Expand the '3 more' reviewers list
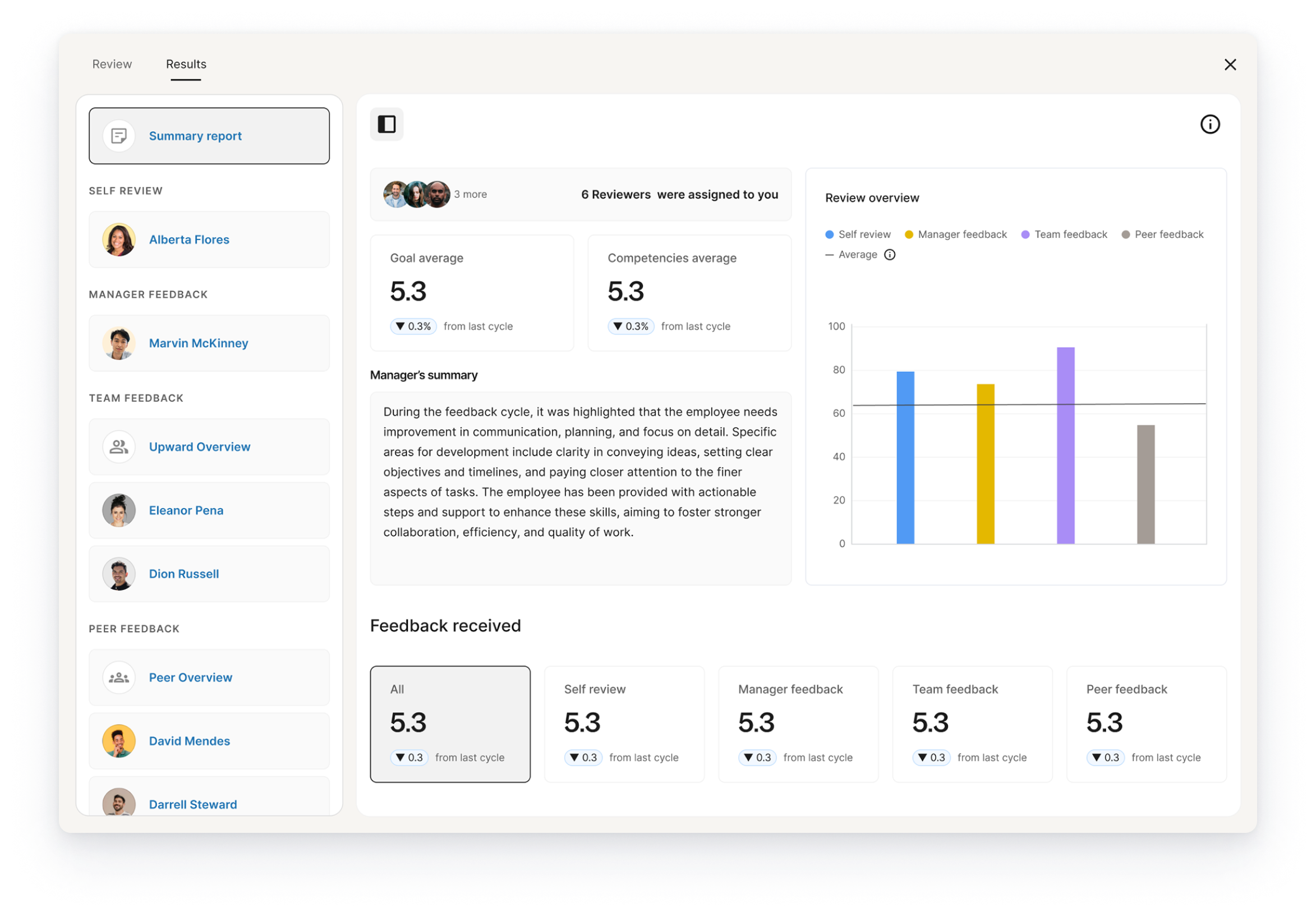 (x=470, y=193)
